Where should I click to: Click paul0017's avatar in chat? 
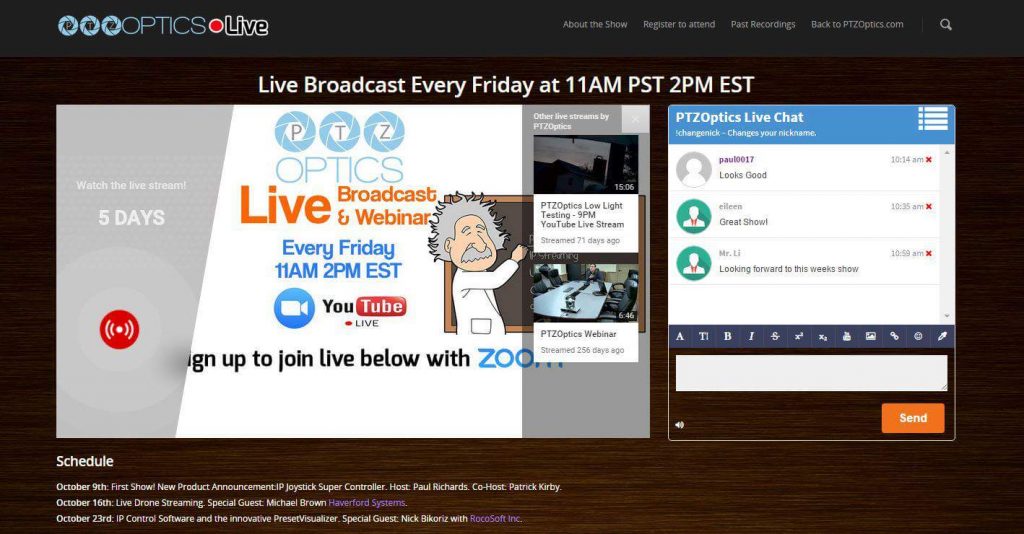(694, 169)
